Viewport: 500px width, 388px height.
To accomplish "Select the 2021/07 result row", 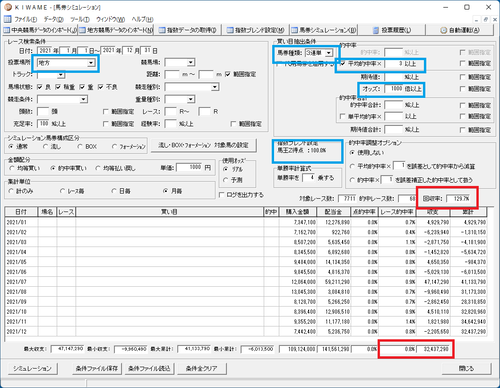I will (246, 282).
